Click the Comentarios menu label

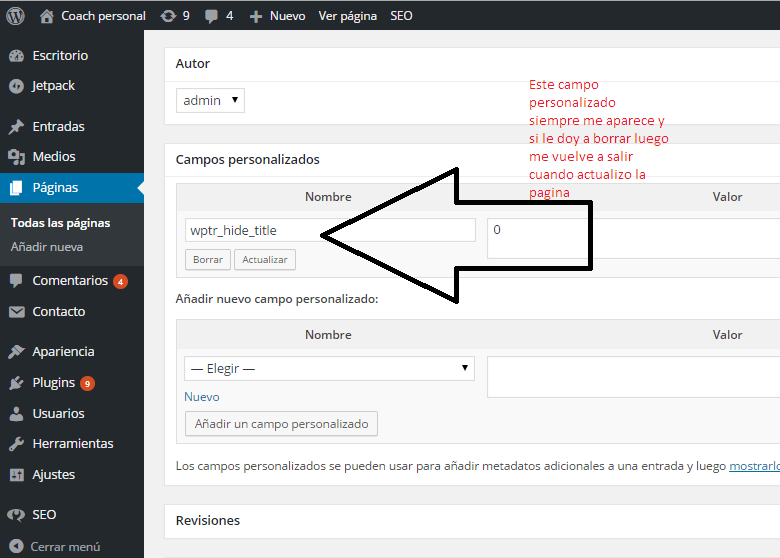70,281
